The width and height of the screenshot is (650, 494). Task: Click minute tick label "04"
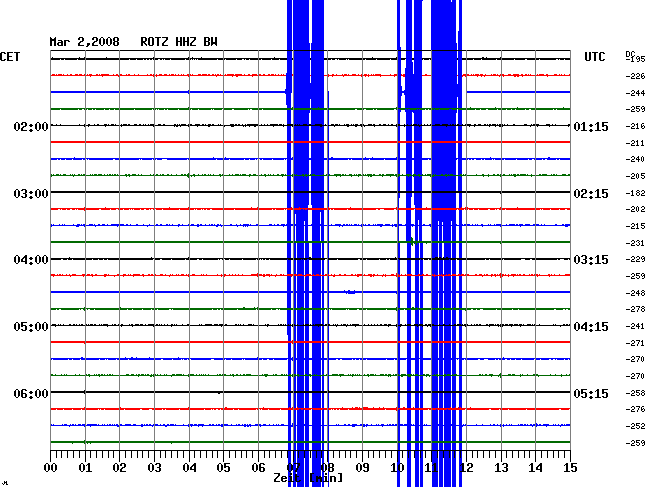coord(189,468)
